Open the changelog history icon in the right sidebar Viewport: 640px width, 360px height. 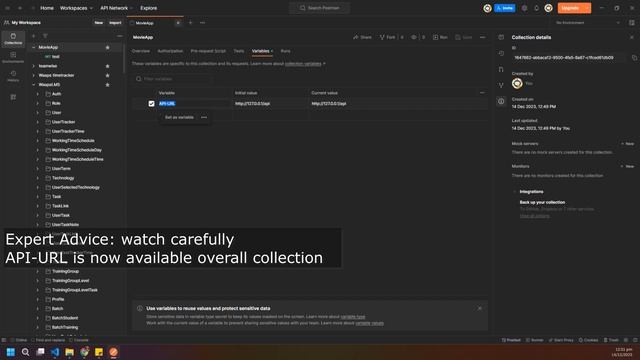click(x=501, y=53)
